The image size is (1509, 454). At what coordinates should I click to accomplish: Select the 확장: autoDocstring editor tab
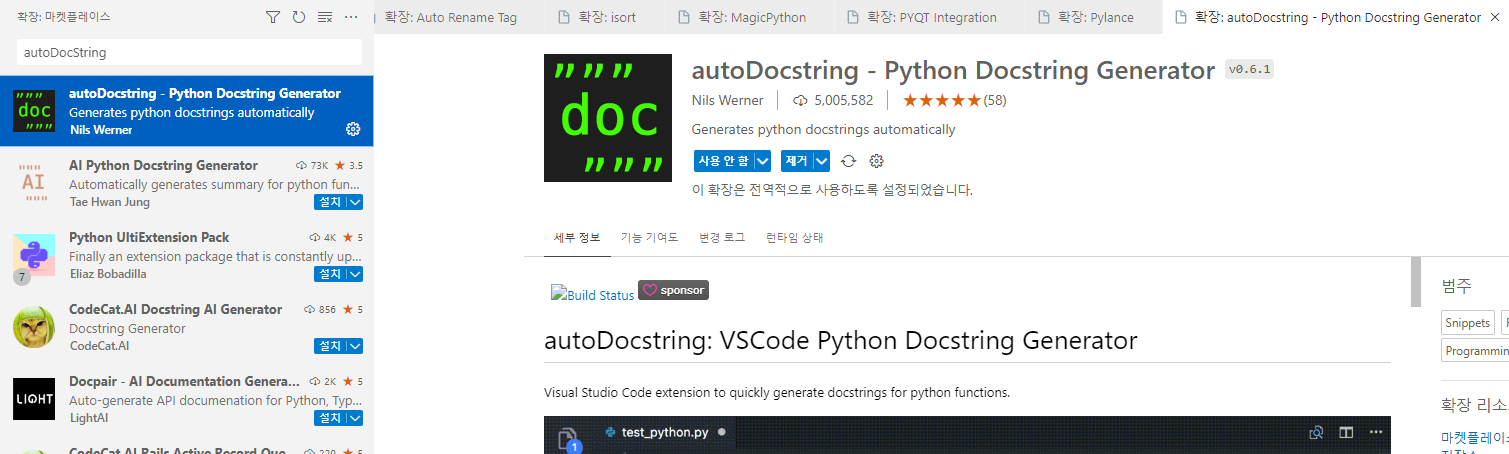1335,17
